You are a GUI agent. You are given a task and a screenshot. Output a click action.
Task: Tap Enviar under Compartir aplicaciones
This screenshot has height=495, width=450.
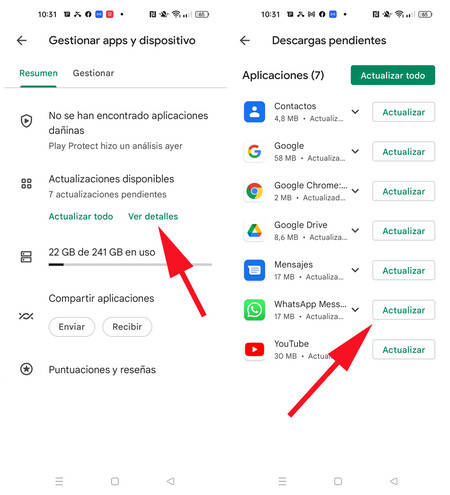[x=72, y=327]
